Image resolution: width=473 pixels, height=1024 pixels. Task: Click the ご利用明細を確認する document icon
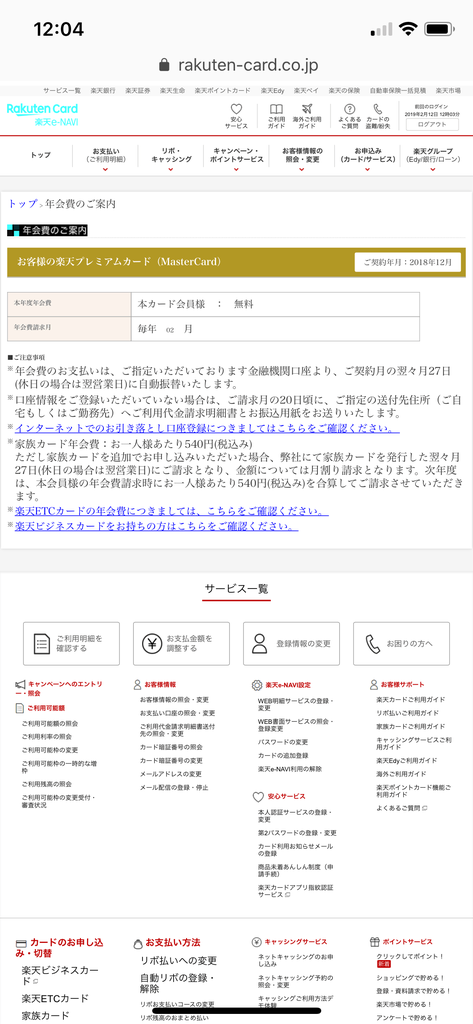[42, 643]
